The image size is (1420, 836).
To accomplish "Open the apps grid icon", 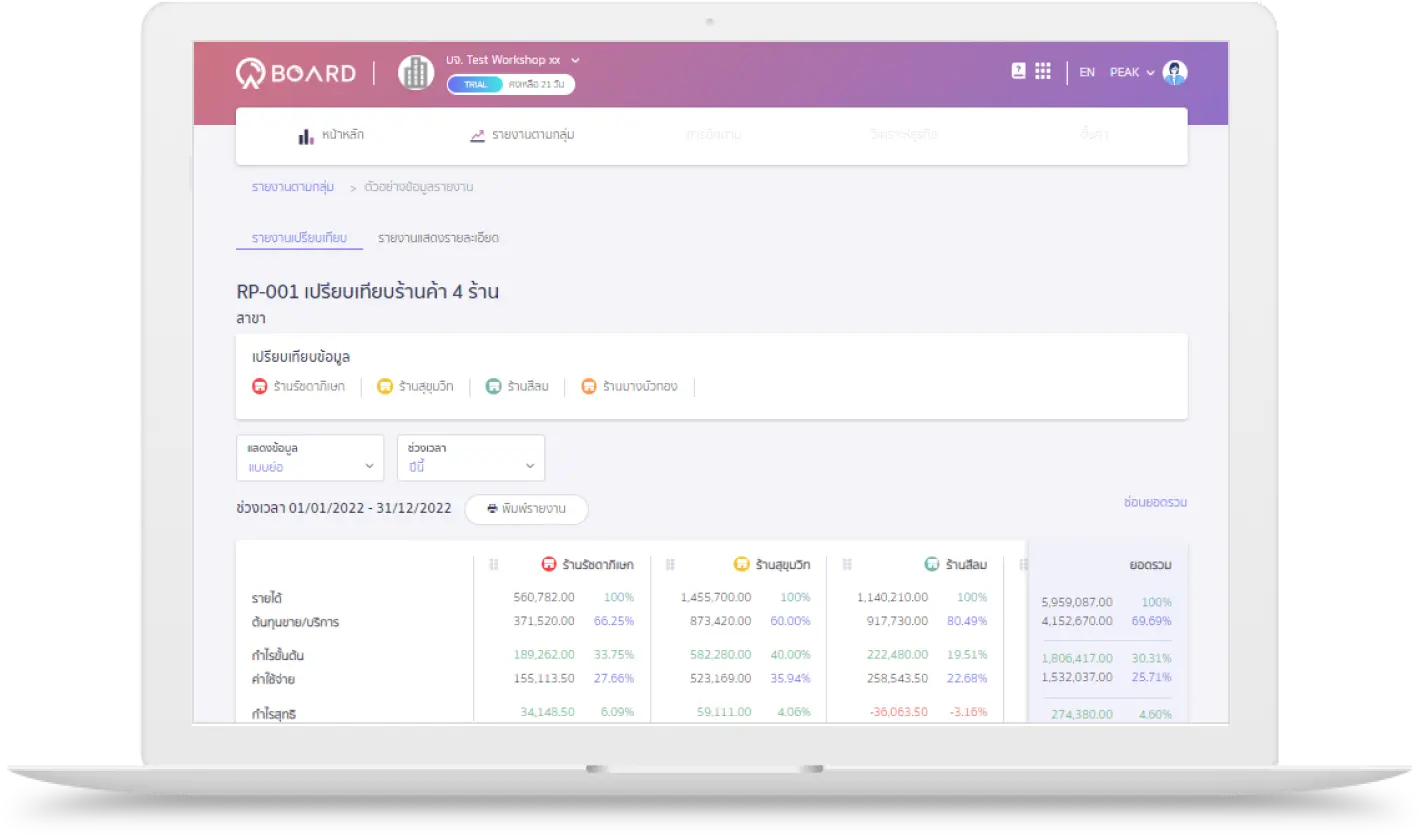I will click(x=1043, y=71).
